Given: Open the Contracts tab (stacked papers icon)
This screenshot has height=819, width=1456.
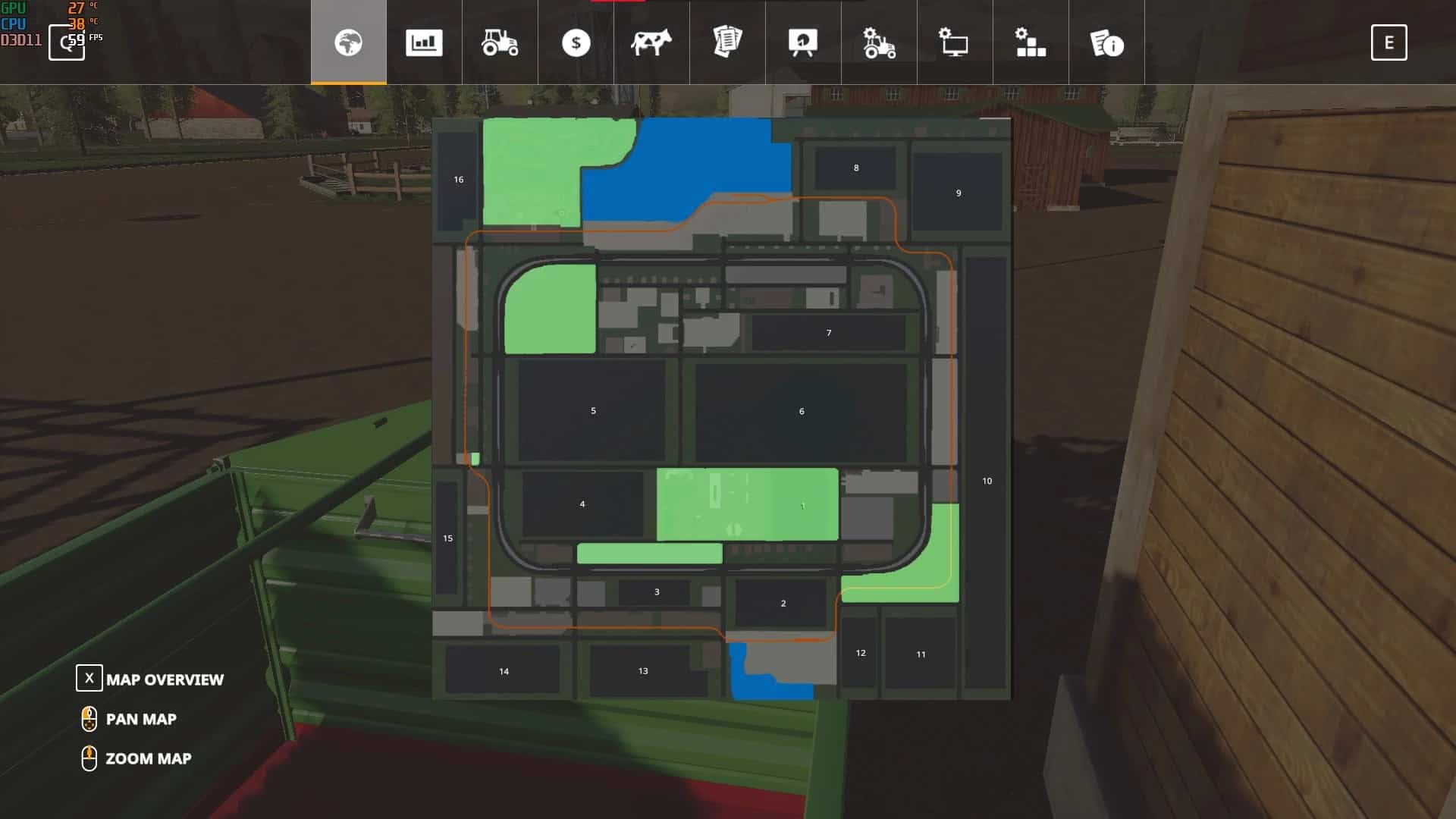Looking at the screenshot, I should tap(726, 43).
